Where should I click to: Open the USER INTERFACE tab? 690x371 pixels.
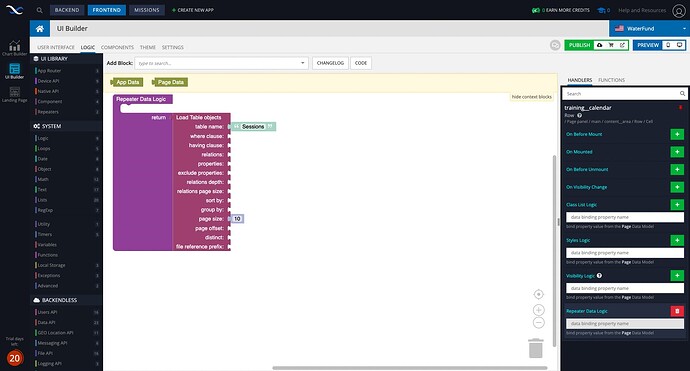pos(56,47)
